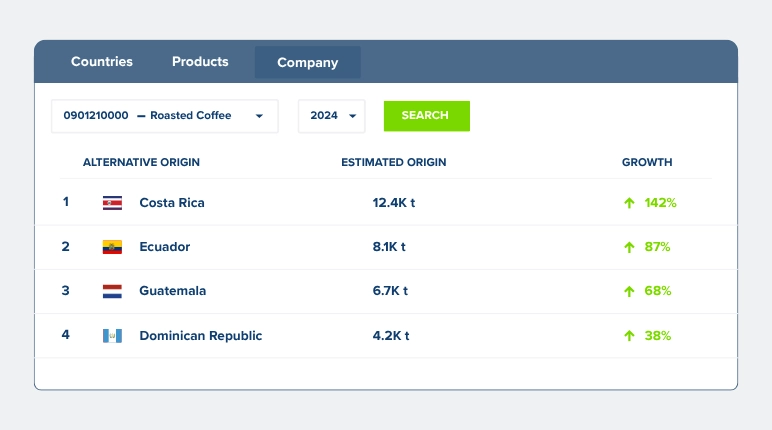Click the 38% growth value
This screenshot has width=772, height=430.
pyautogui.click(x=658, y=335)
